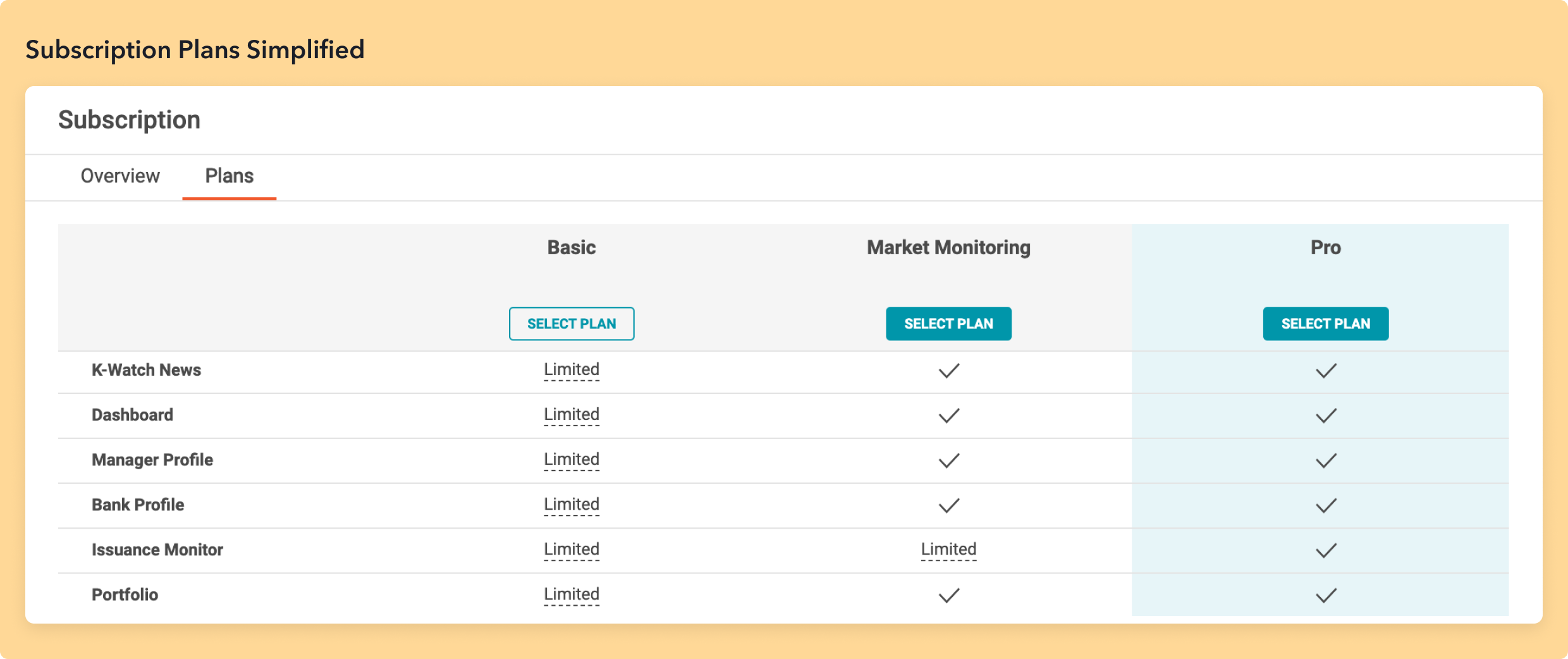Open the Plans tab
Image resolution: width=1568 pixels, height=659 pixels.
pyautogui.click(x=229, y=176)
